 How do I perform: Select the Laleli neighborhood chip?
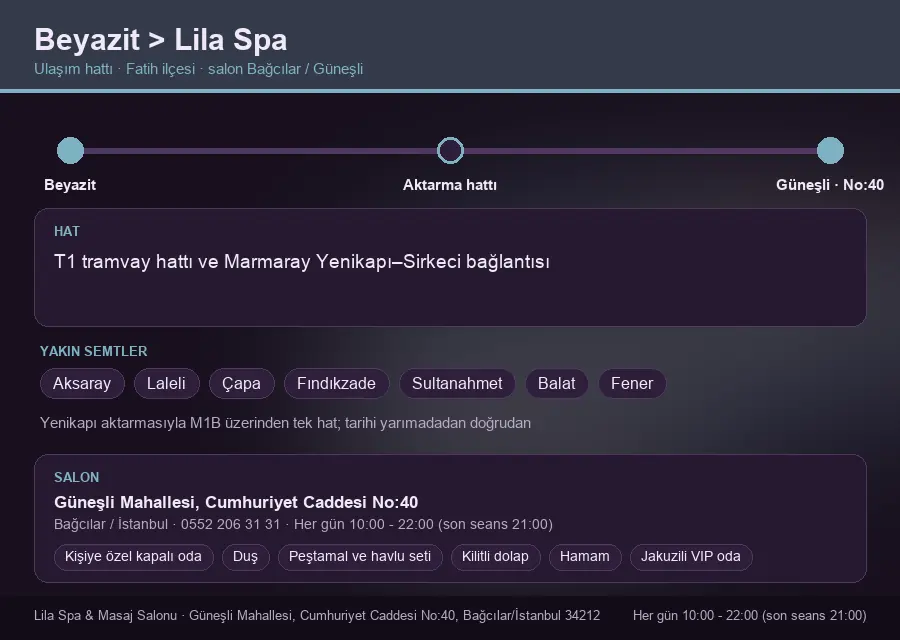click(166, 383)
